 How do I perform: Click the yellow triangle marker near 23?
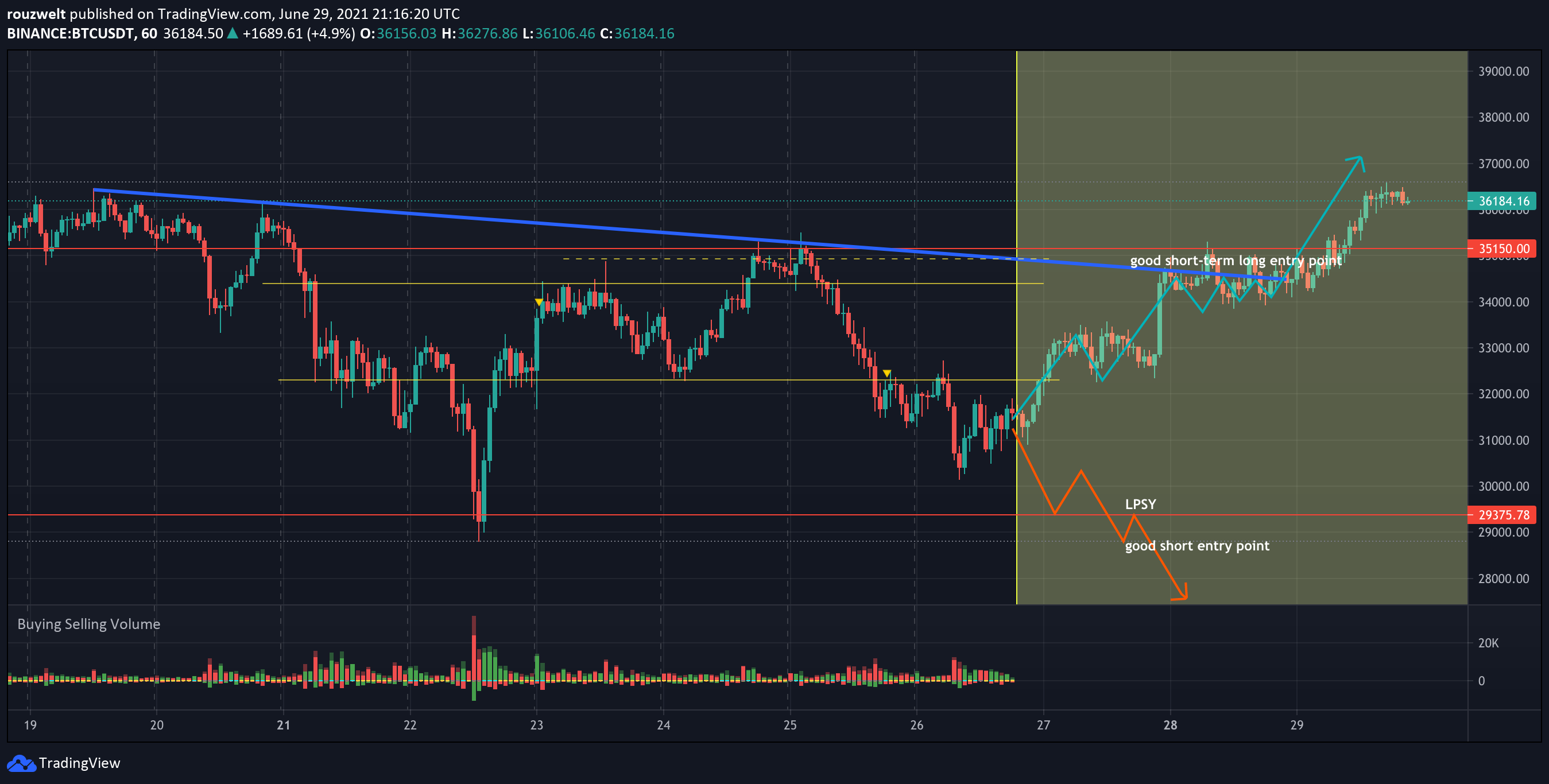pyautogui.click(x=539, y=302)
